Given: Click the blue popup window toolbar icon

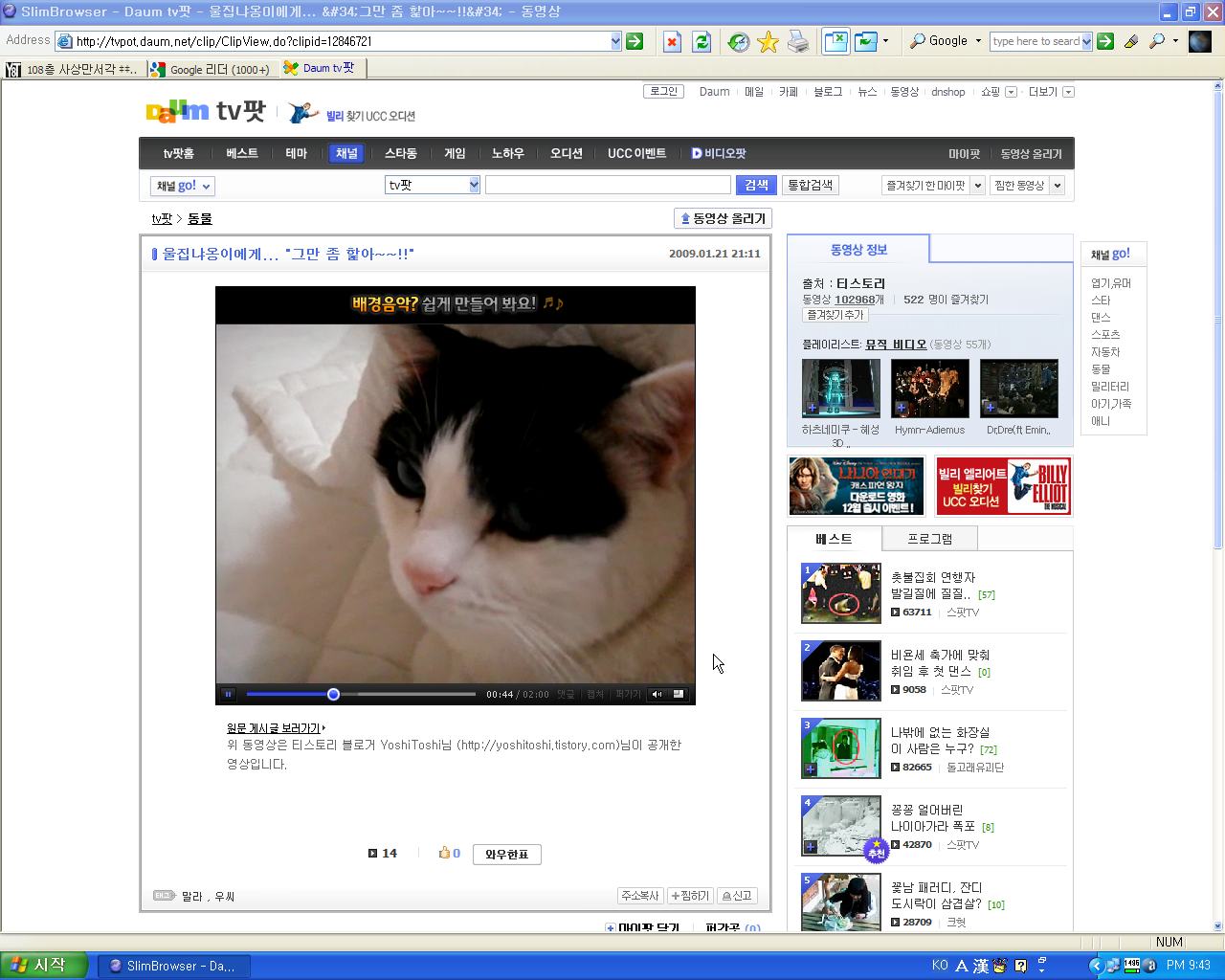Looking at the screenshot, I should tap(835, 41).
